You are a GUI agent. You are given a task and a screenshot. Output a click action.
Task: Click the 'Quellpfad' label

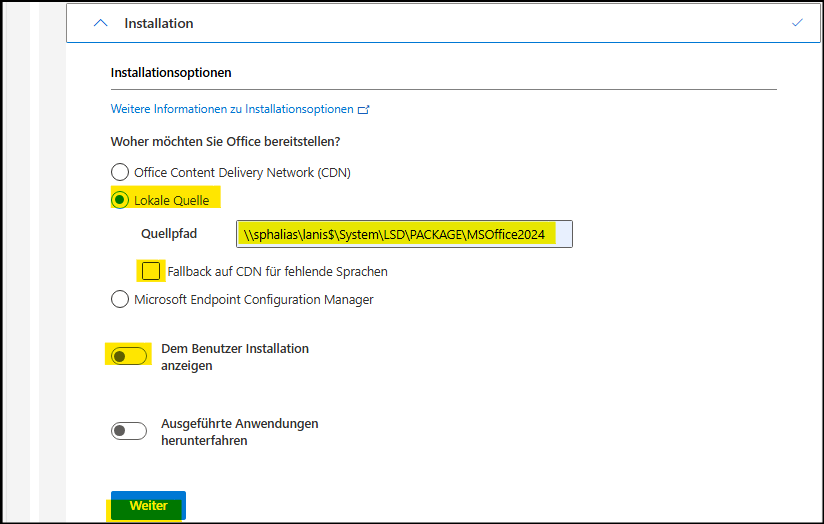(169, 234)
